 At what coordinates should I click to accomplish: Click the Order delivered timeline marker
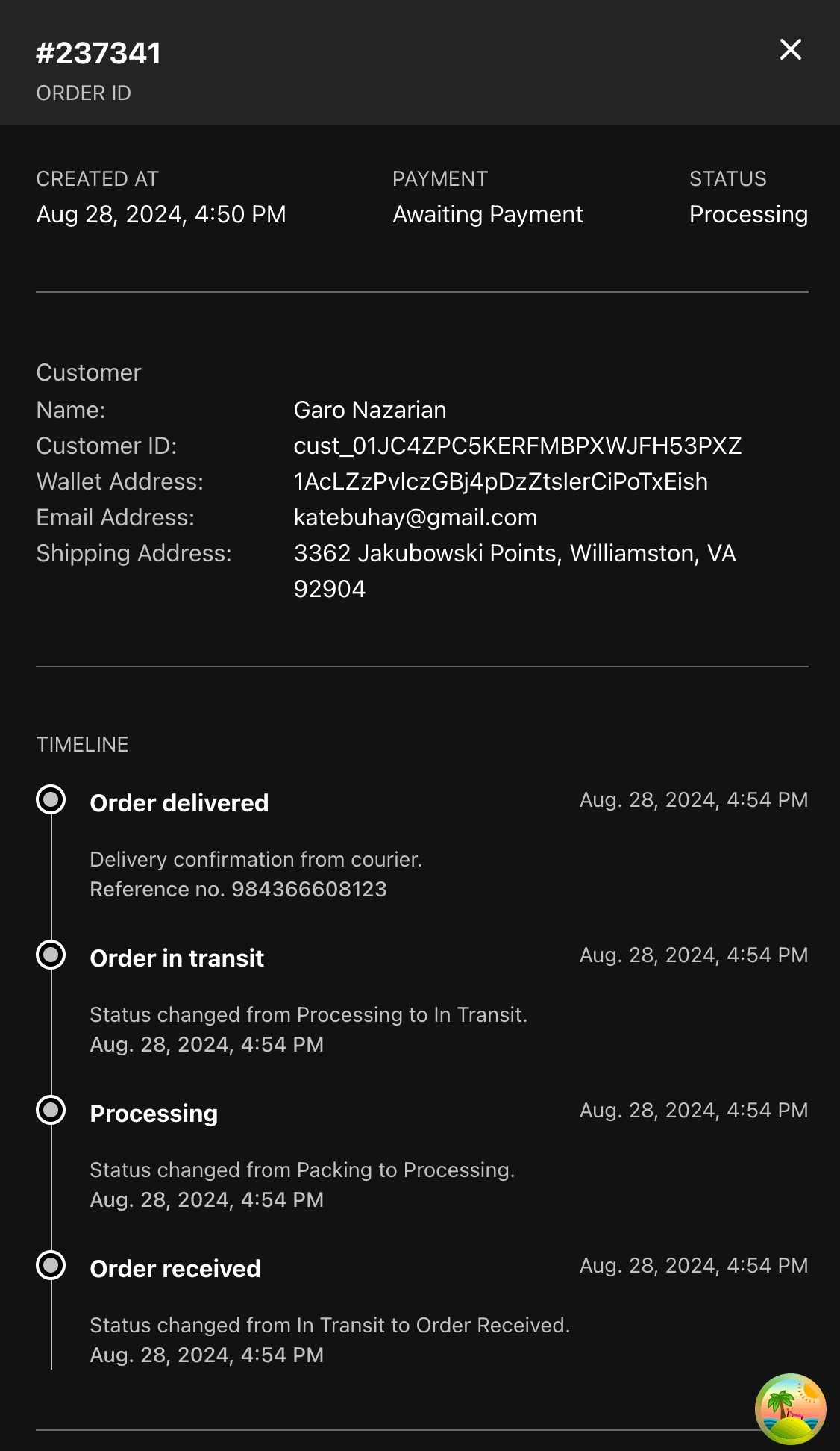point(51,800)
